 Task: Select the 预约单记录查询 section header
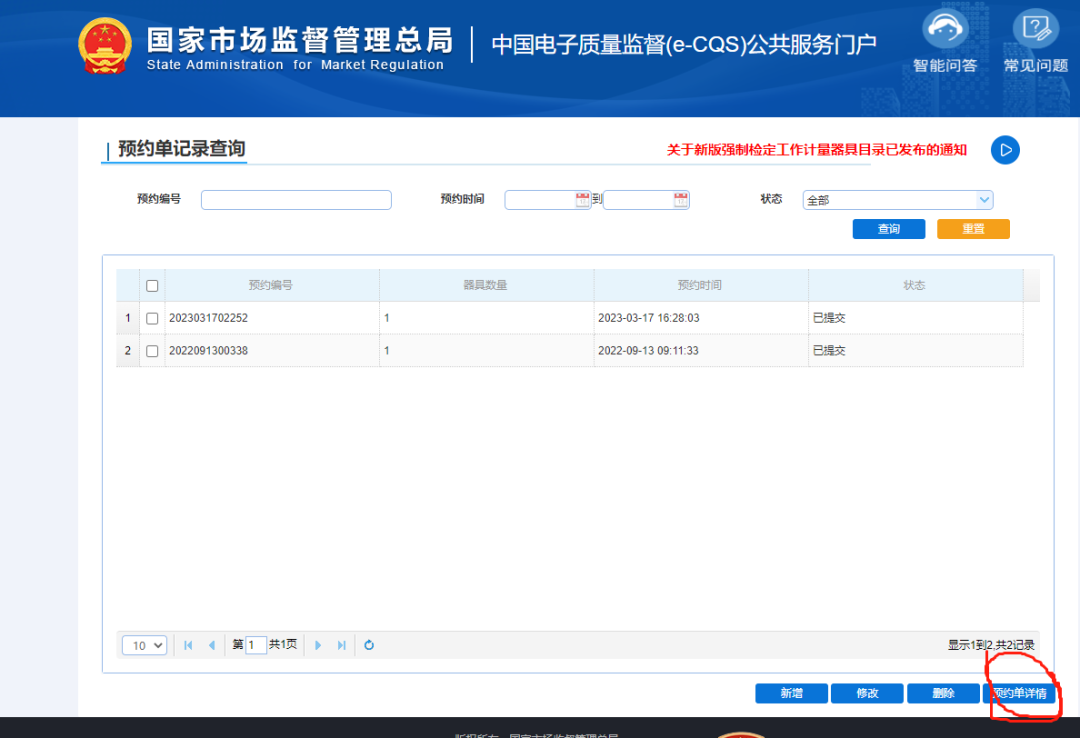click(178, 148)
